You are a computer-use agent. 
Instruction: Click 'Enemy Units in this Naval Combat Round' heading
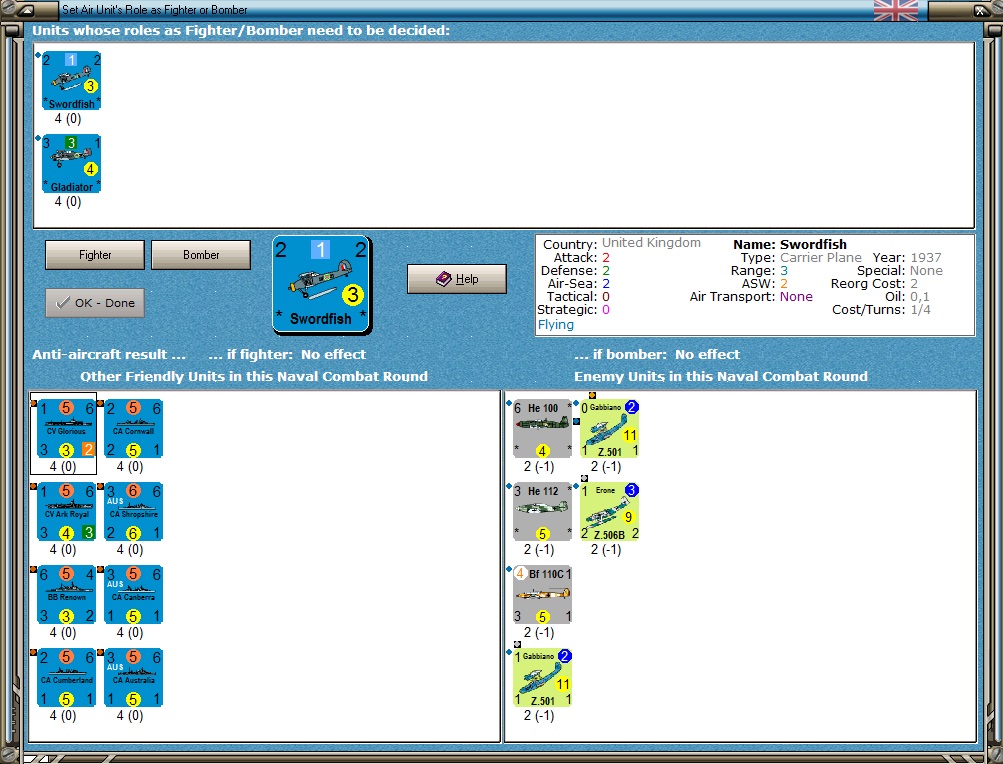pos(721,376)
